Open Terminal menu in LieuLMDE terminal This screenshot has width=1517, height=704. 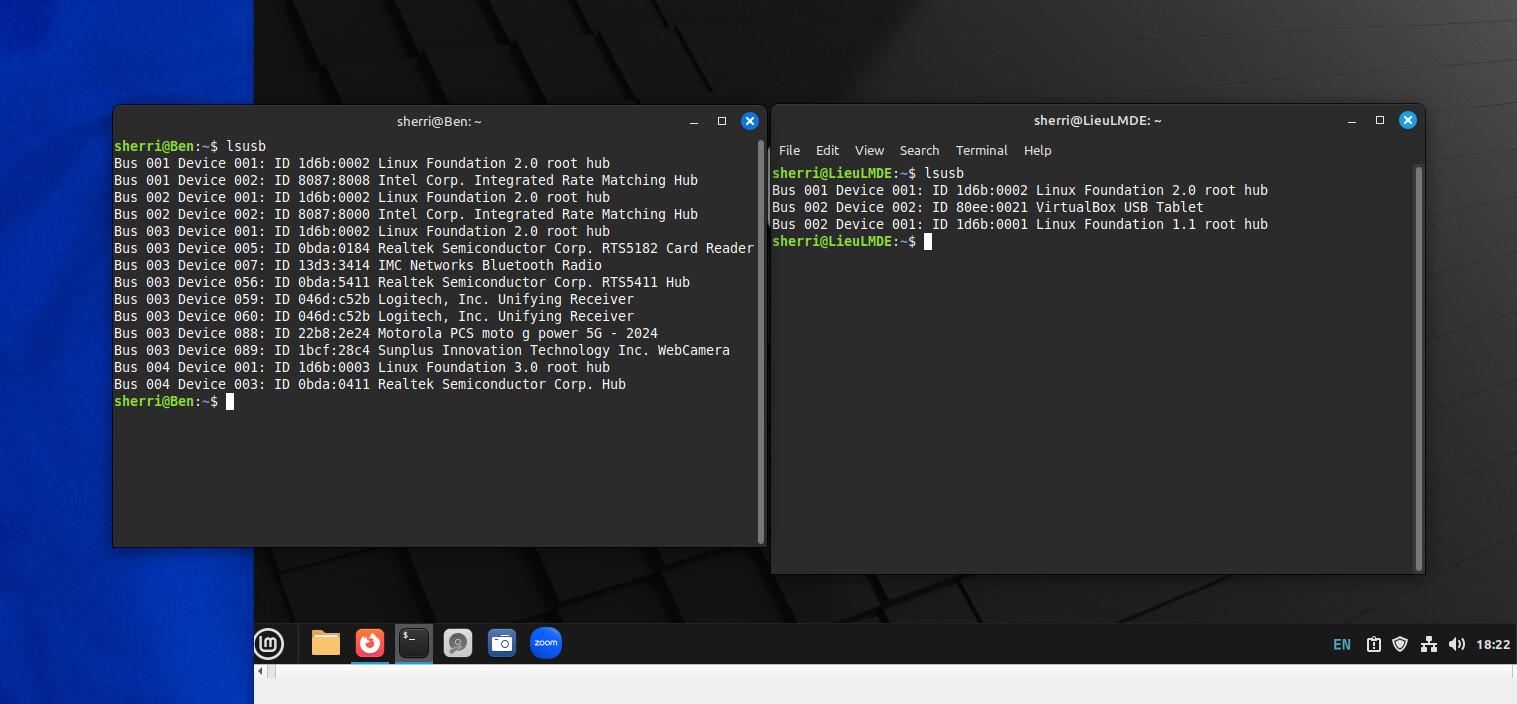[982, 151]
